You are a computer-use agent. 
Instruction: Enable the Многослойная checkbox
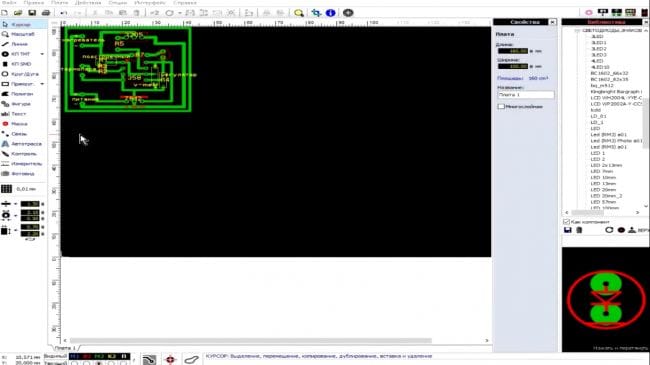[501, 107]
